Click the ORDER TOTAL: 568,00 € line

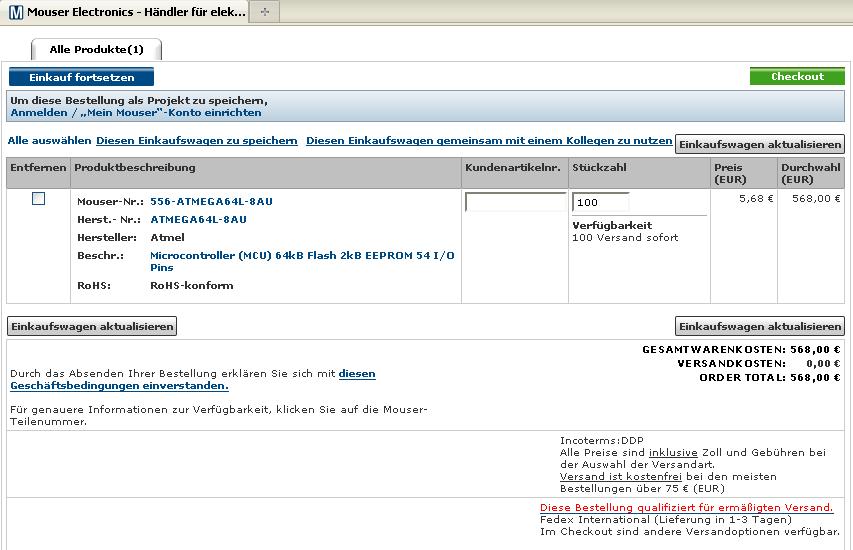pyautogui.click(x=770, y=378)
